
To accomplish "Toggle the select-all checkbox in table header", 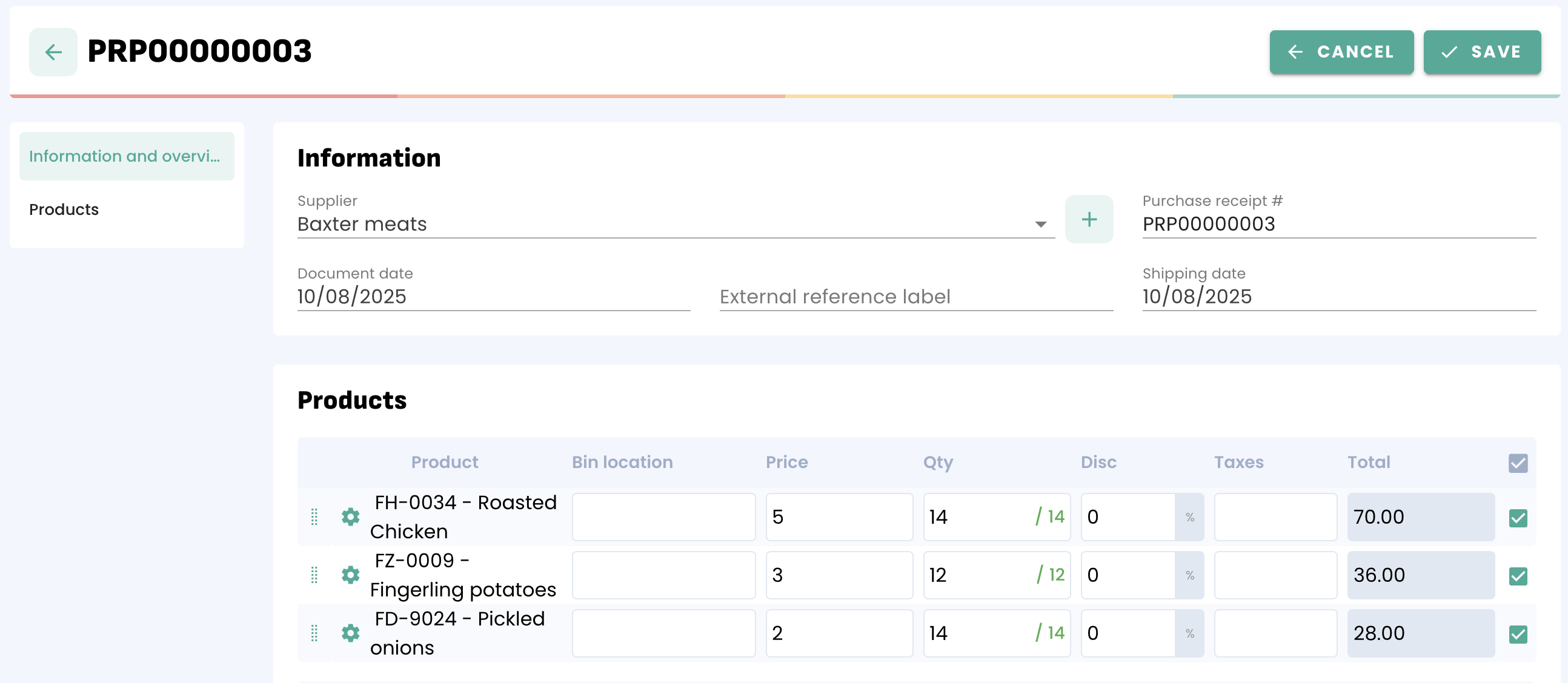I will [x=1518, y=463].
